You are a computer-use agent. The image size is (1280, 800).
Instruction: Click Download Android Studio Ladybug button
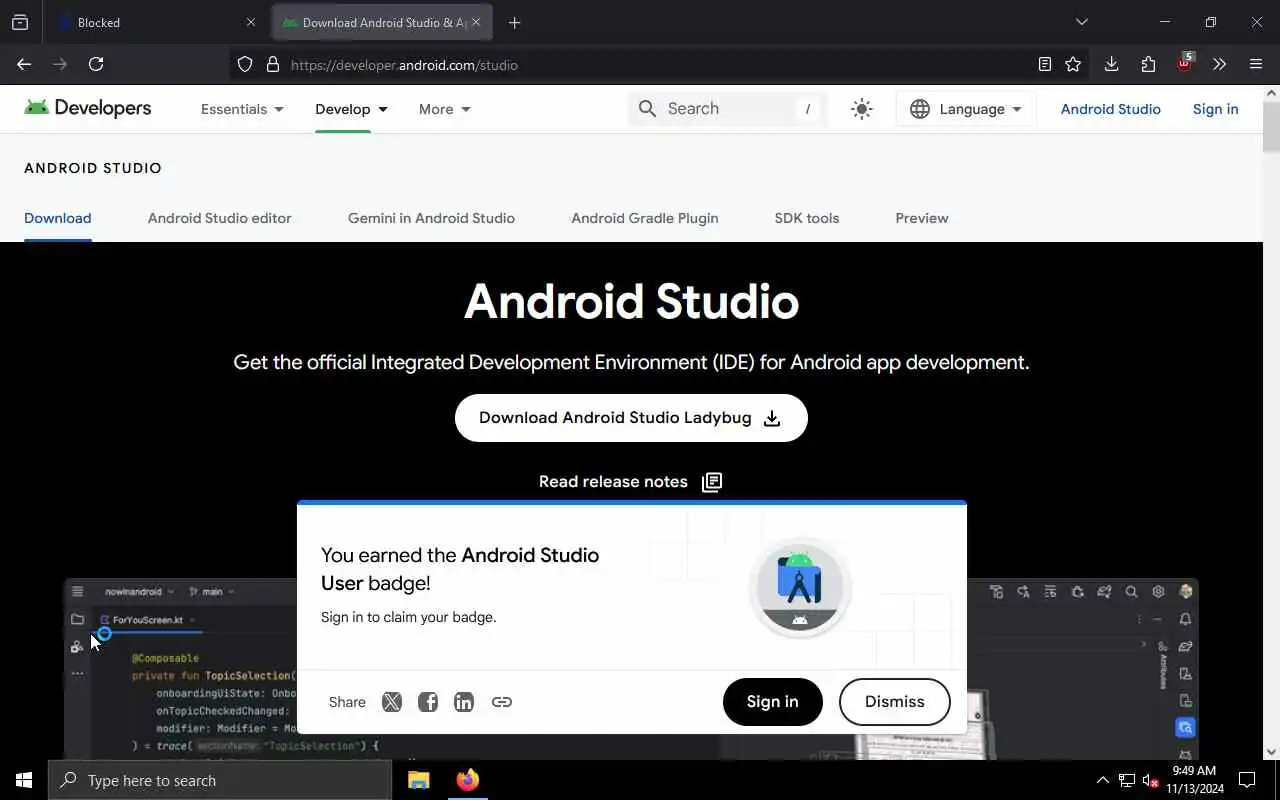click(631, 418)
